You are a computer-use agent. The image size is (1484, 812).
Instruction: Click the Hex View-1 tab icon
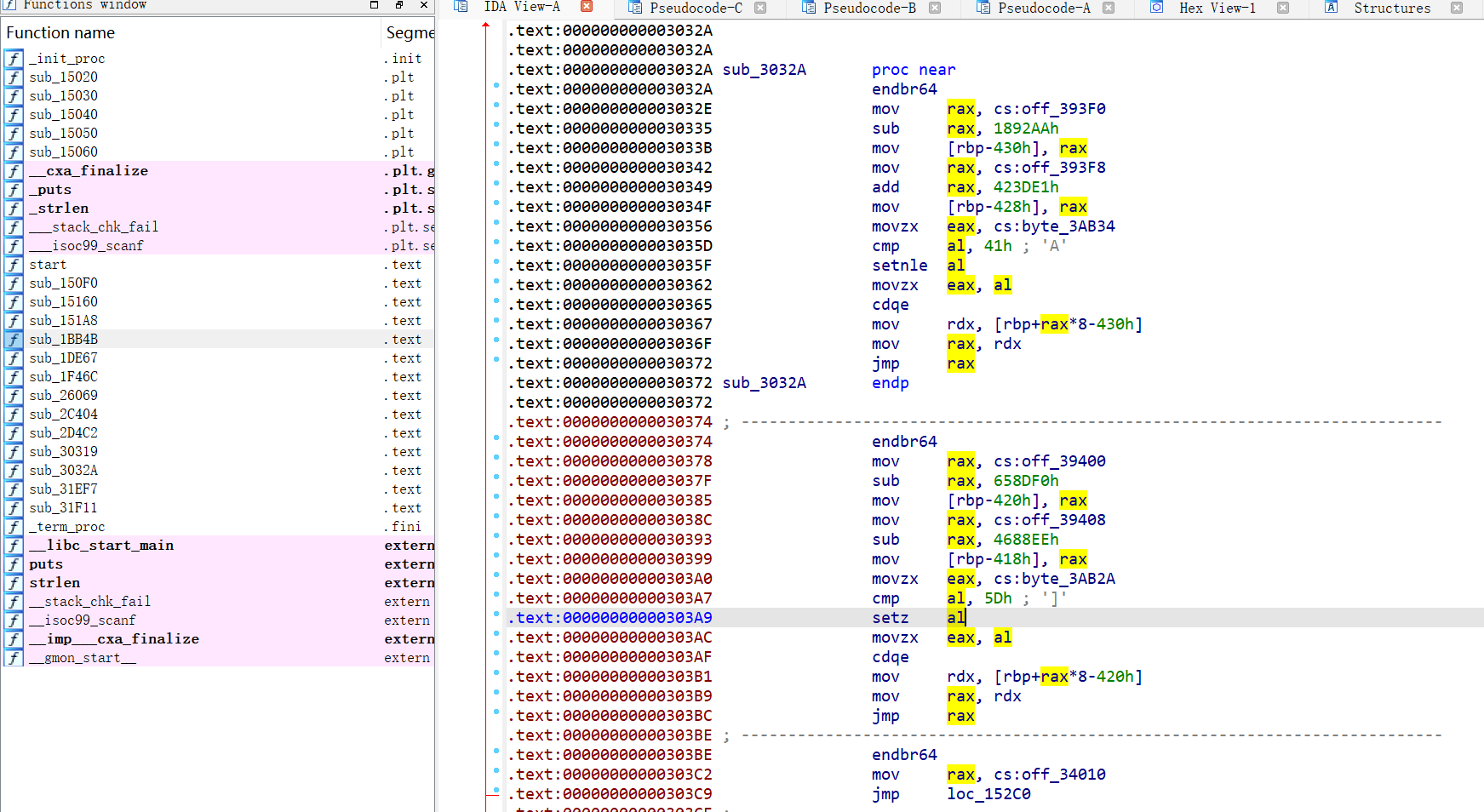(x=1156, y=8)
